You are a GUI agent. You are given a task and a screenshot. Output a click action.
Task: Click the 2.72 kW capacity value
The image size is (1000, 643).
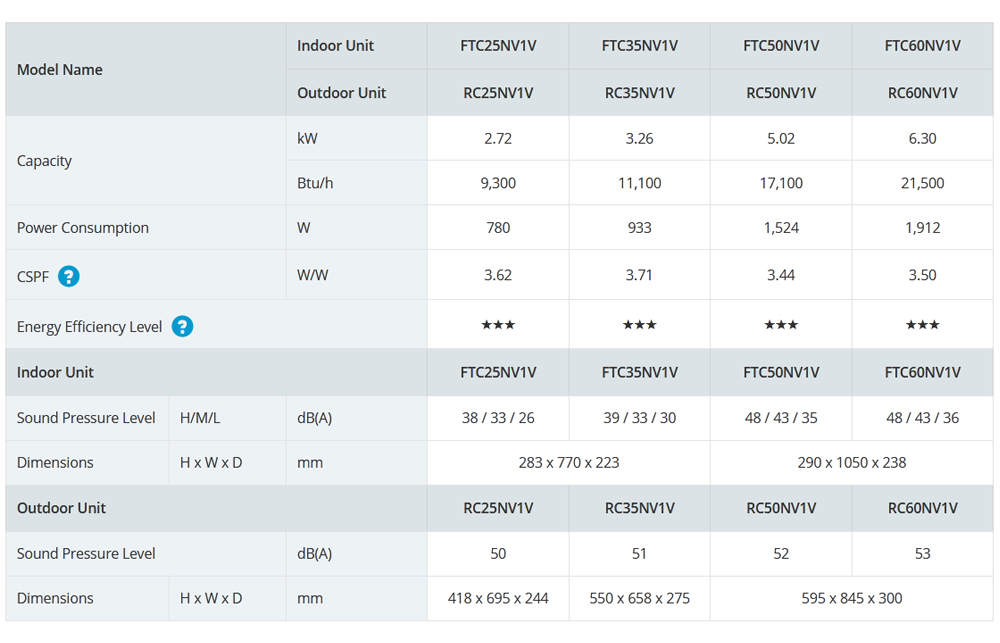pos(498,138)
